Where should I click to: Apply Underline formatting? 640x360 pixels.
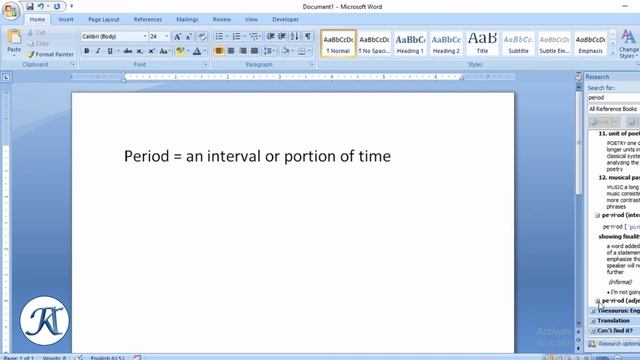click(110, 51)
